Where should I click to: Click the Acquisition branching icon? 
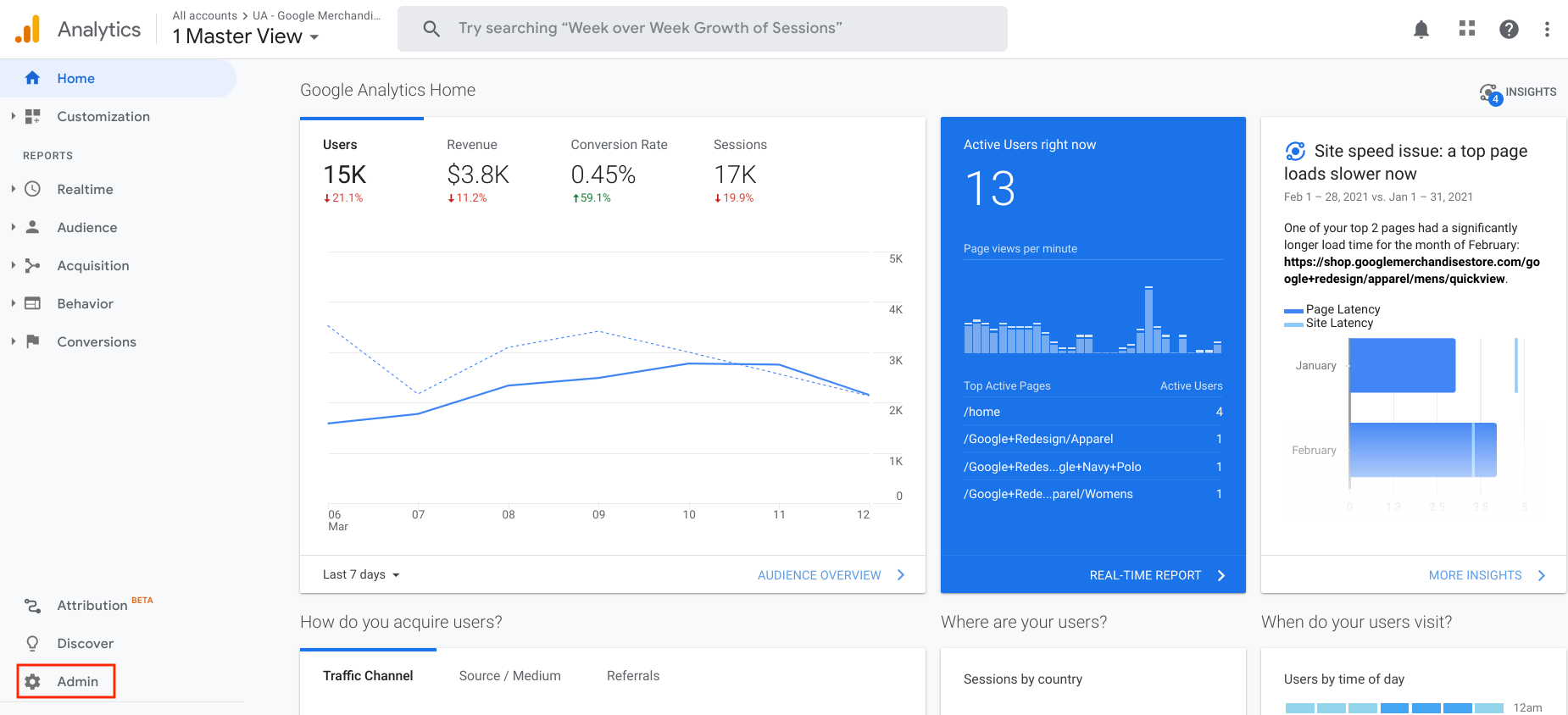click(x=32, y=265)
